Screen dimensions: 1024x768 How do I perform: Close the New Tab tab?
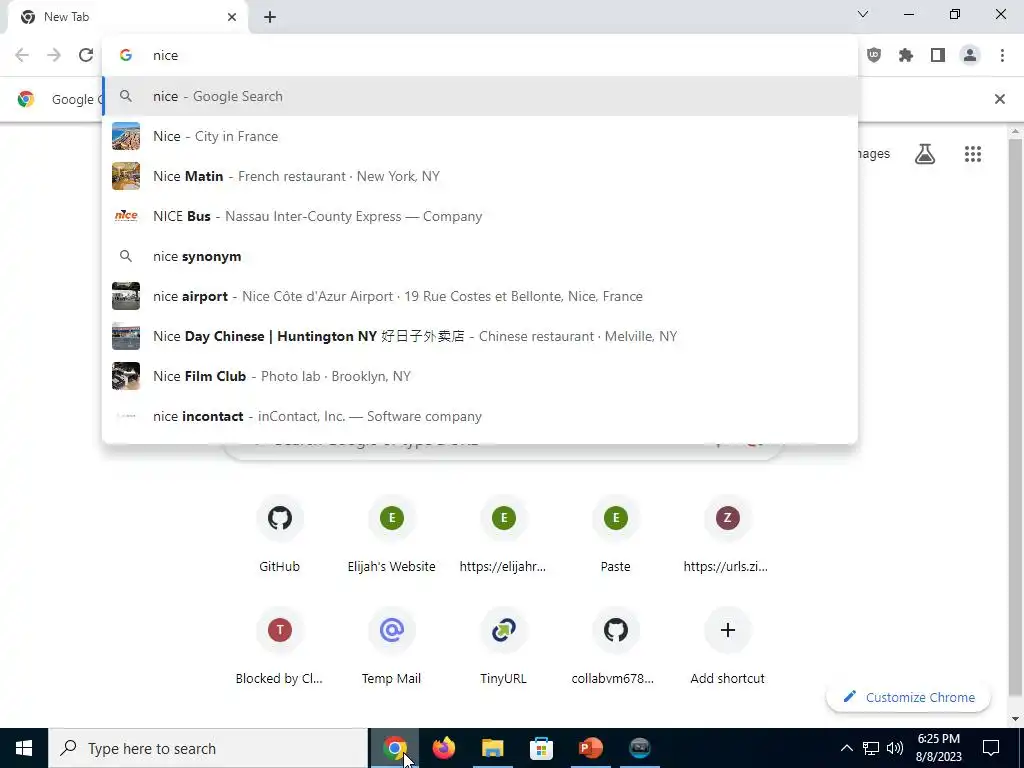click(232, 17)
